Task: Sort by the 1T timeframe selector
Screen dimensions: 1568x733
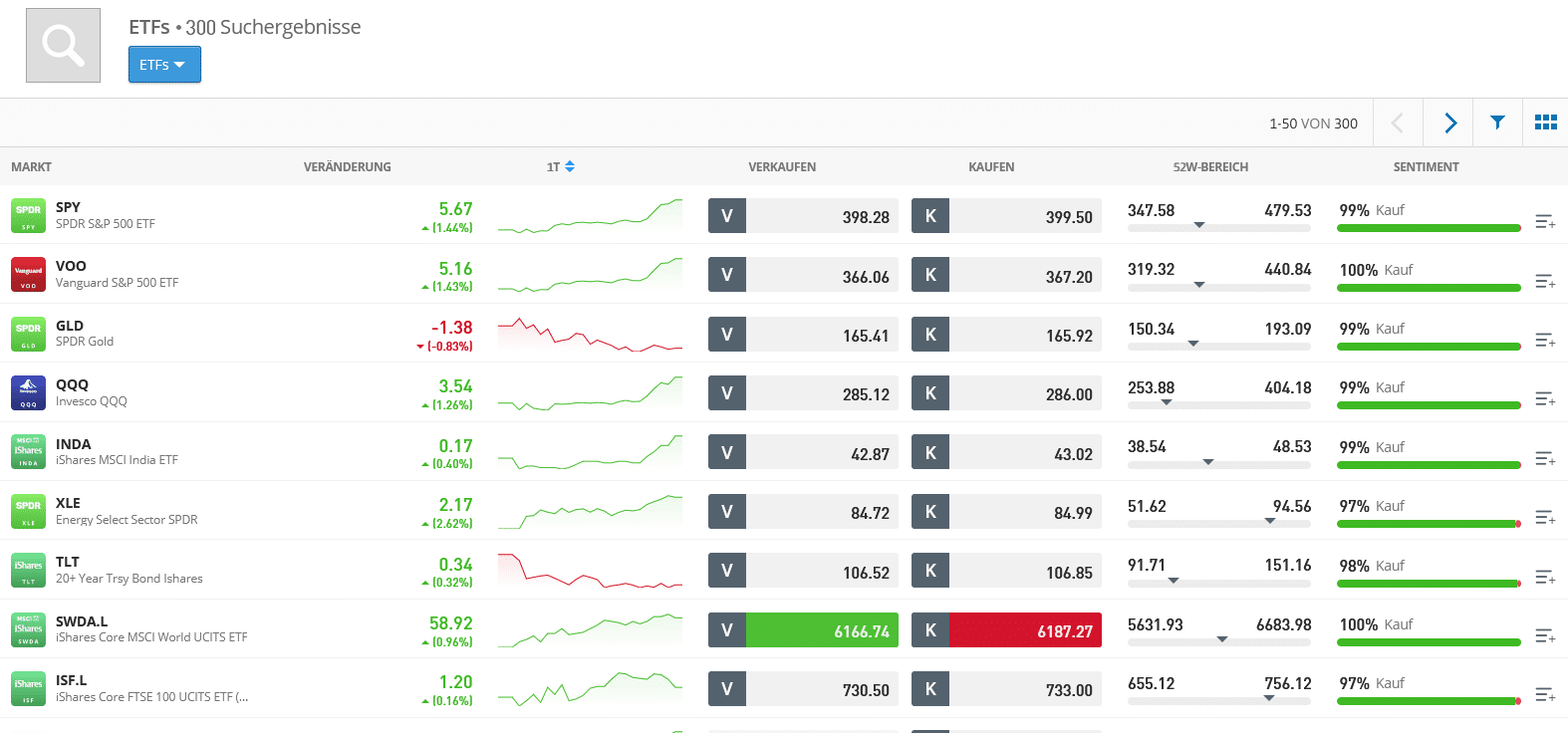Action: [561, 167]
